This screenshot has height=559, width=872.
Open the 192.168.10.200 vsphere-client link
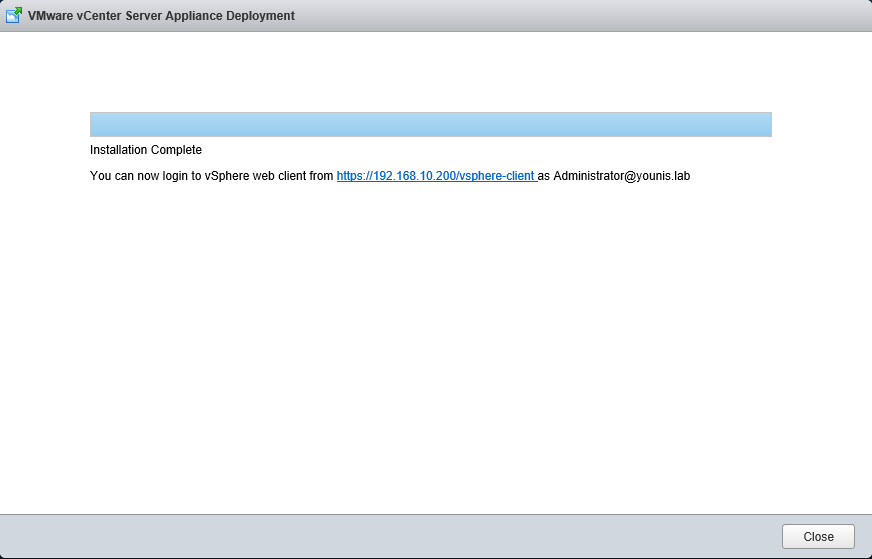pos(435,176)
